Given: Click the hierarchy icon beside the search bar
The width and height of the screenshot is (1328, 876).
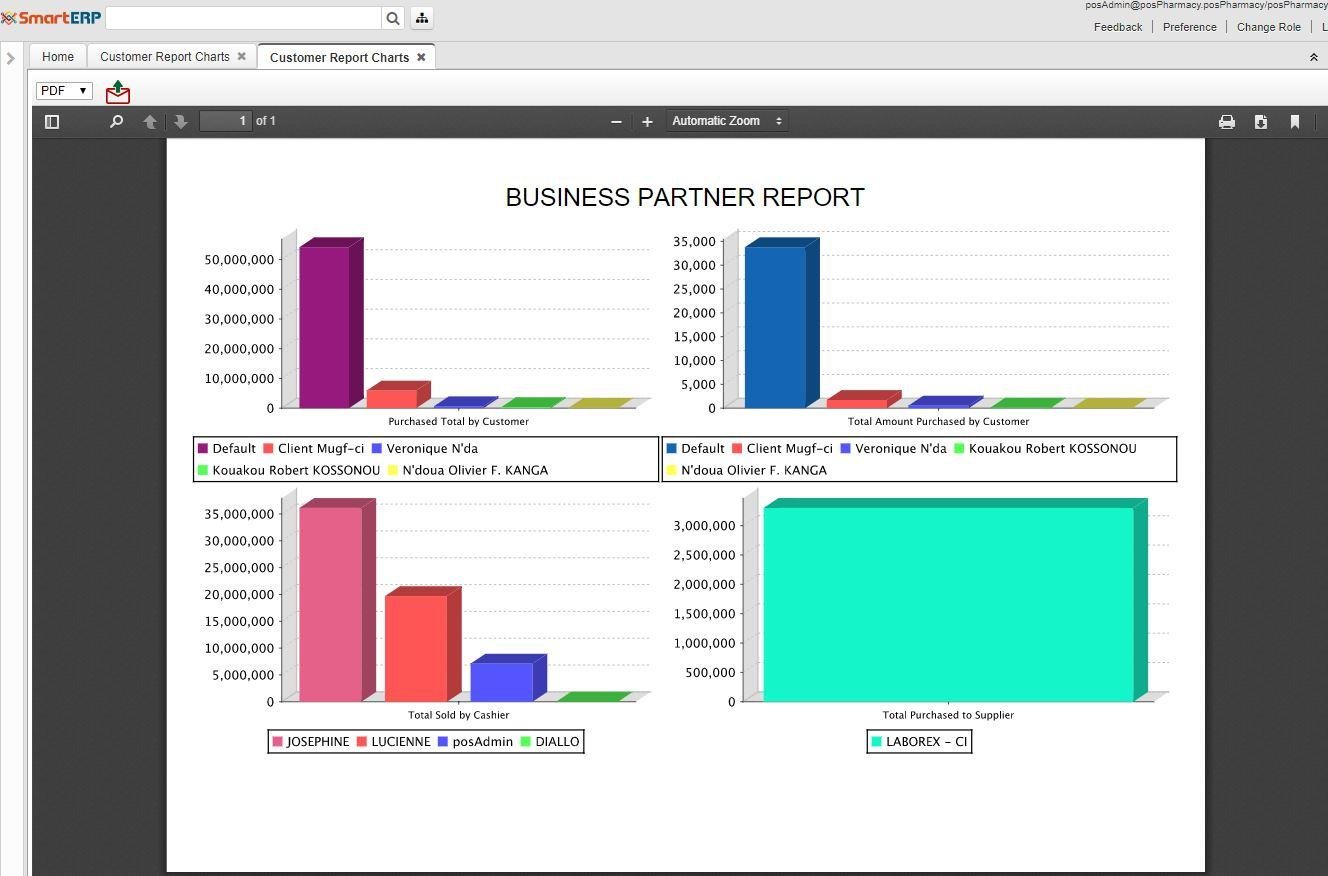Looking at the screenshot, I should pyautogui.click(x=421, y=18).
